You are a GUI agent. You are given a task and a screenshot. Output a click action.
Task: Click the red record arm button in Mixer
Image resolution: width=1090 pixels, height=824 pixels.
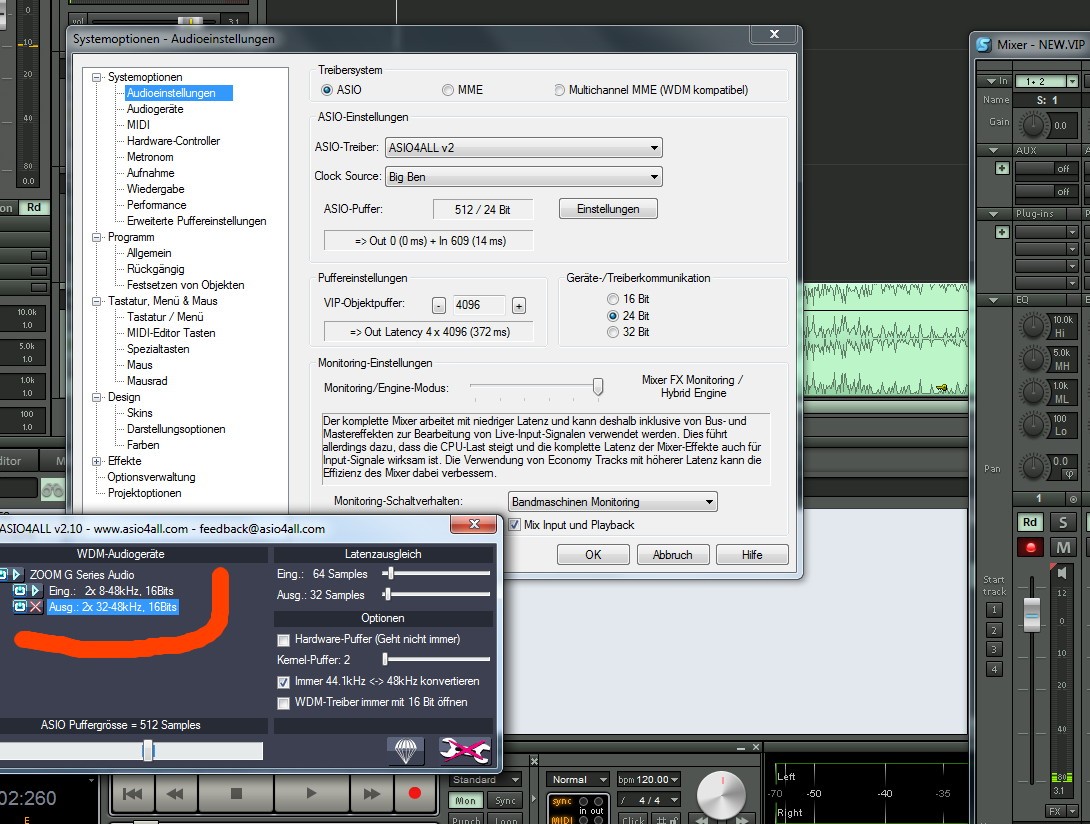click(1030, 547)
